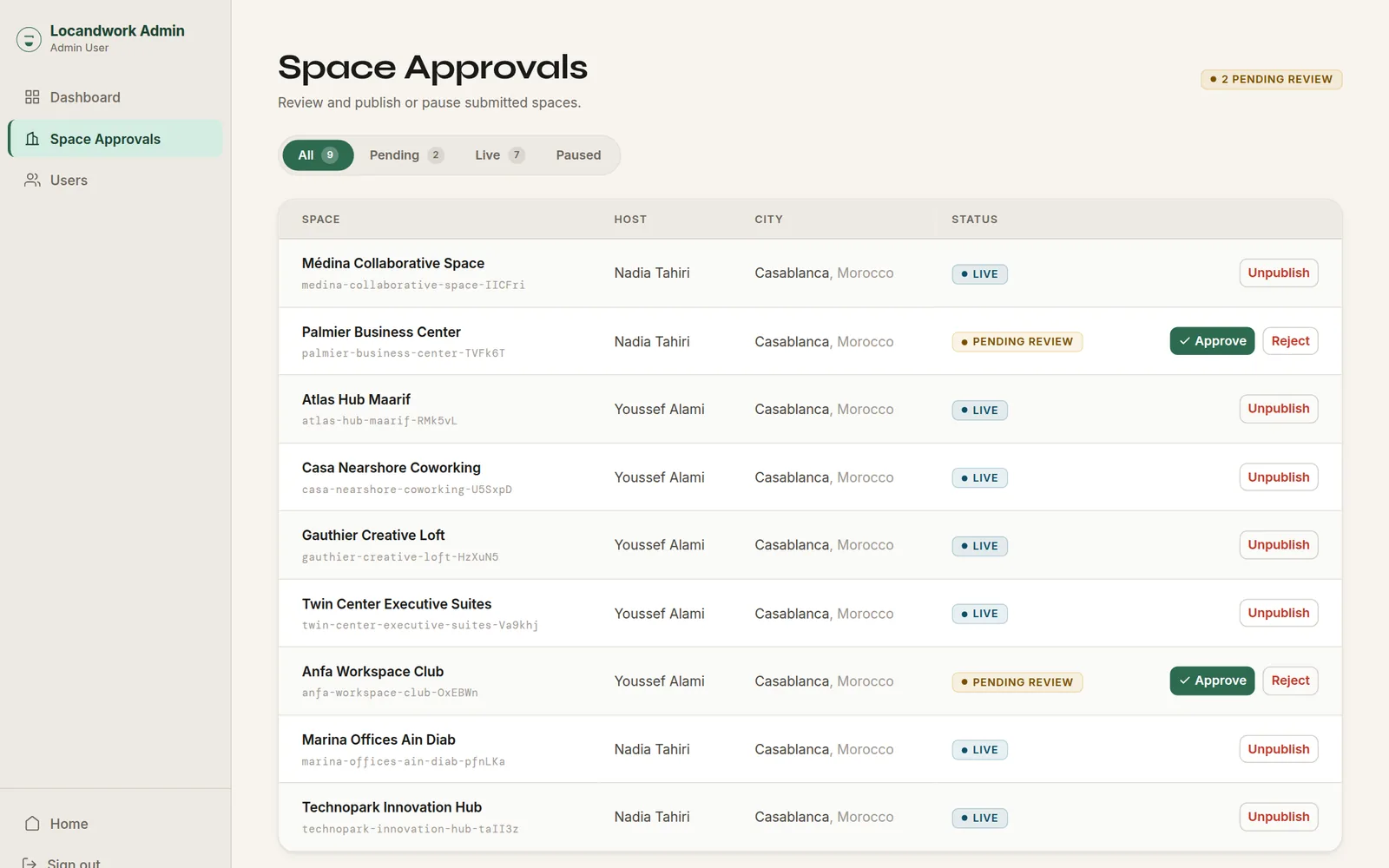Open the Users page label
Viewport: 1389px width, 868px height.
pyautogui.click(x=69, y=181)
